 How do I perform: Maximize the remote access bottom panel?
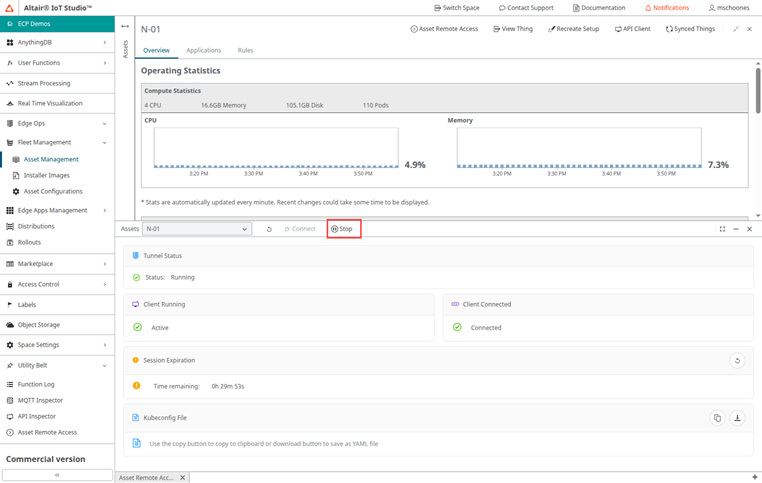pyautogui.click(x=722, y=229)
